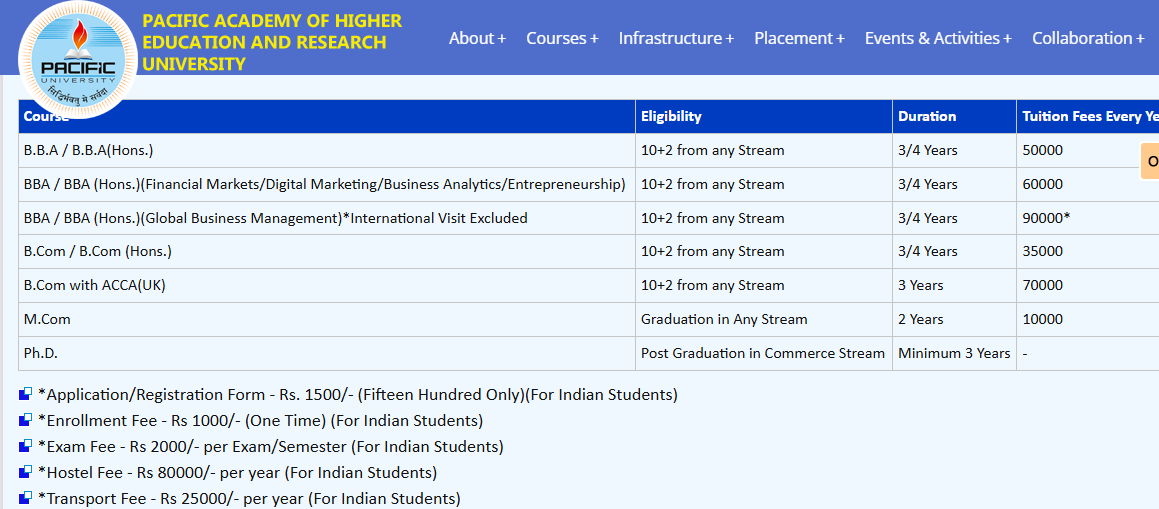1159x509 pixels.
Task: Click the Enrollment Fee Rs 1000 text
Action: click(260, 420)
